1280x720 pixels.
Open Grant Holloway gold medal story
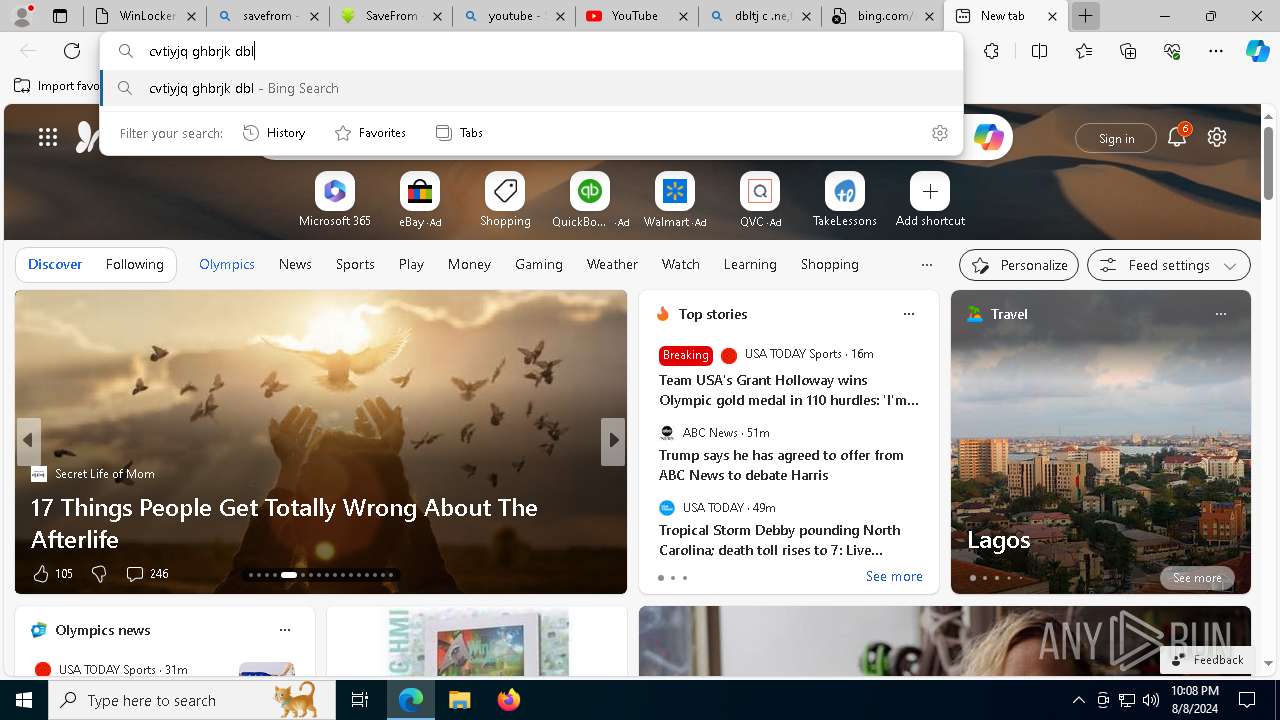pyautogui.click(x=789, y=390)
